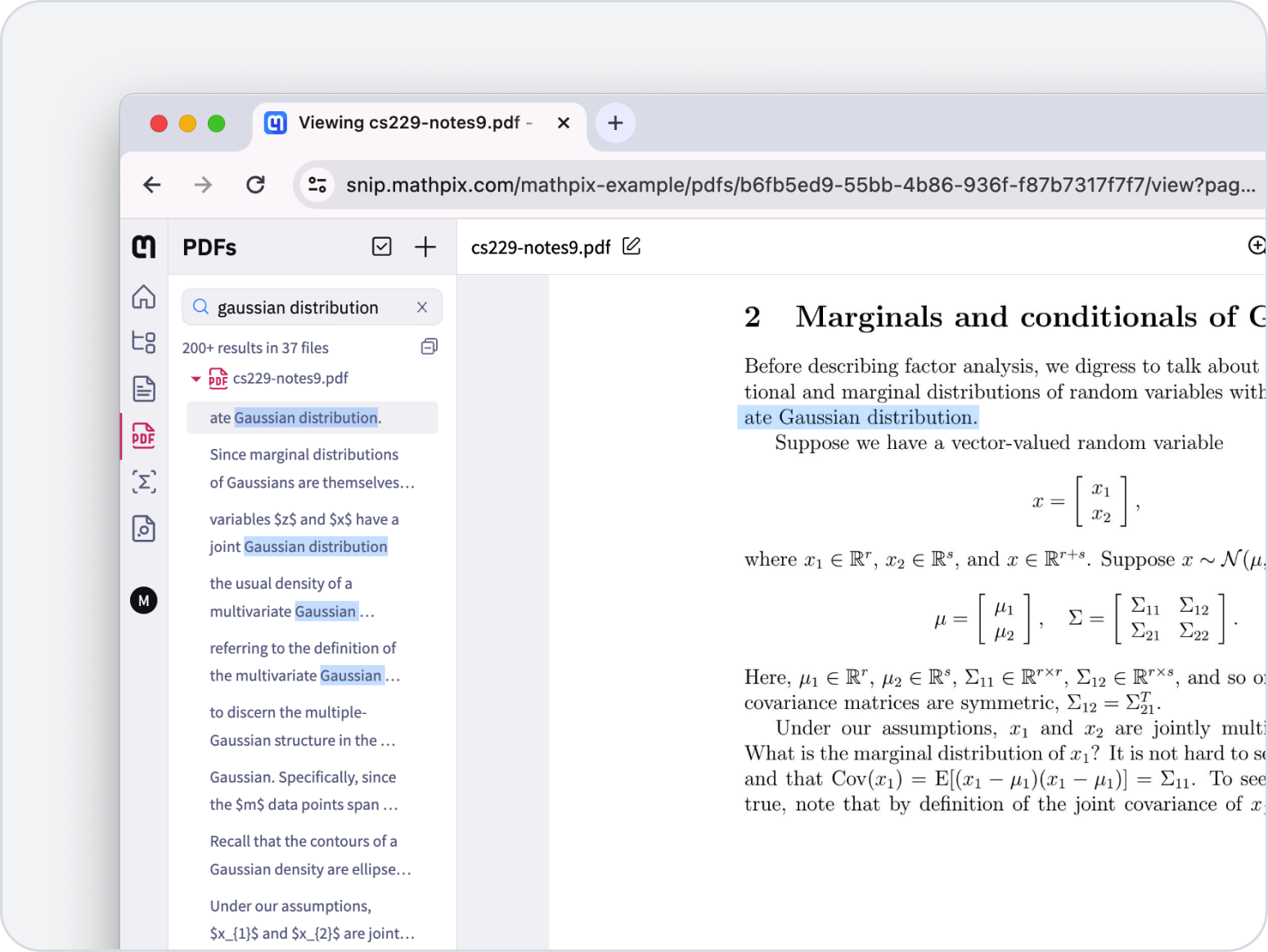This screenshot has width=1268, height=952.
Task: Reload the page in the browser
Action: pos(255,185)
